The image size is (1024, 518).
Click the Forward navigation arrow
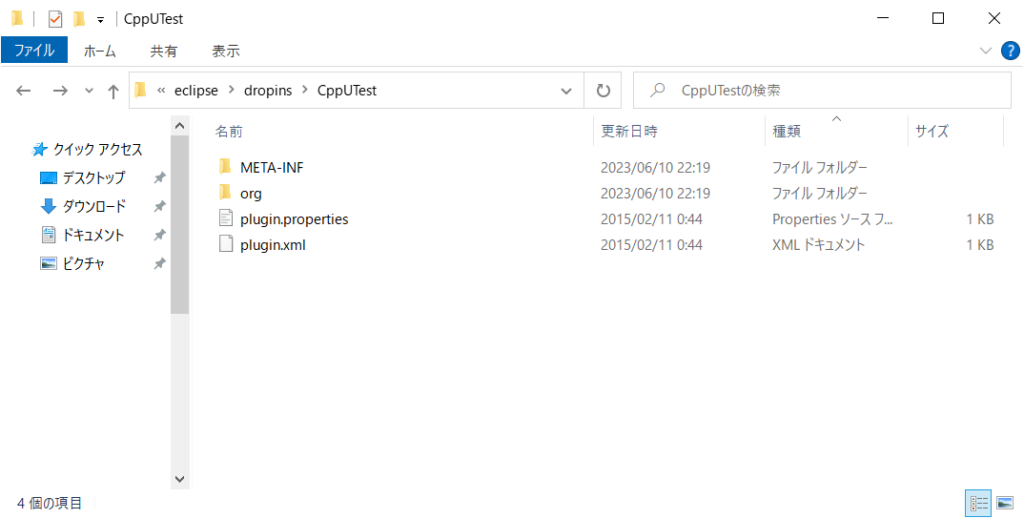[x=60, y=91]
